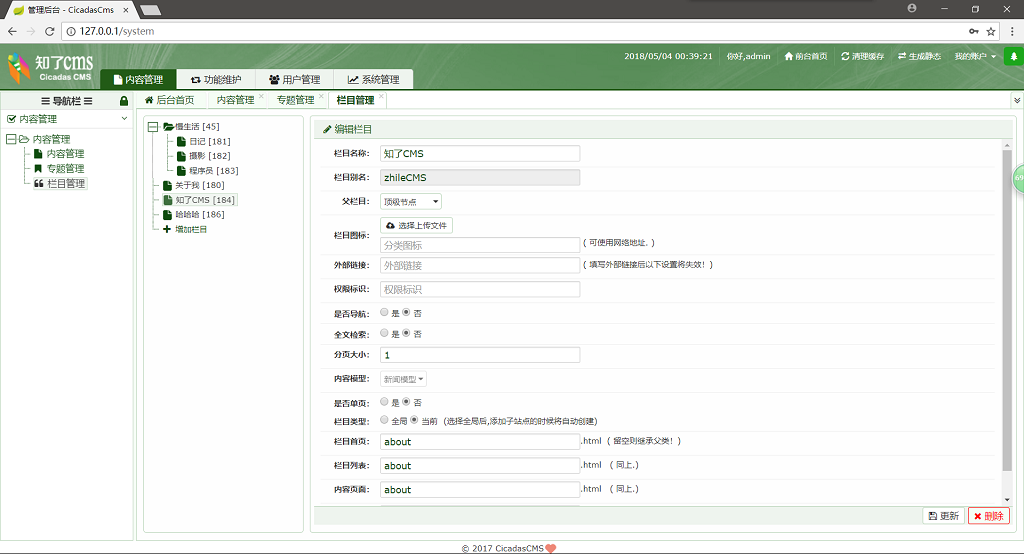The height and width of the screenshot is (554, 1024).
Task: Click the 栏目名称 input field
Action: pos(480,154)
